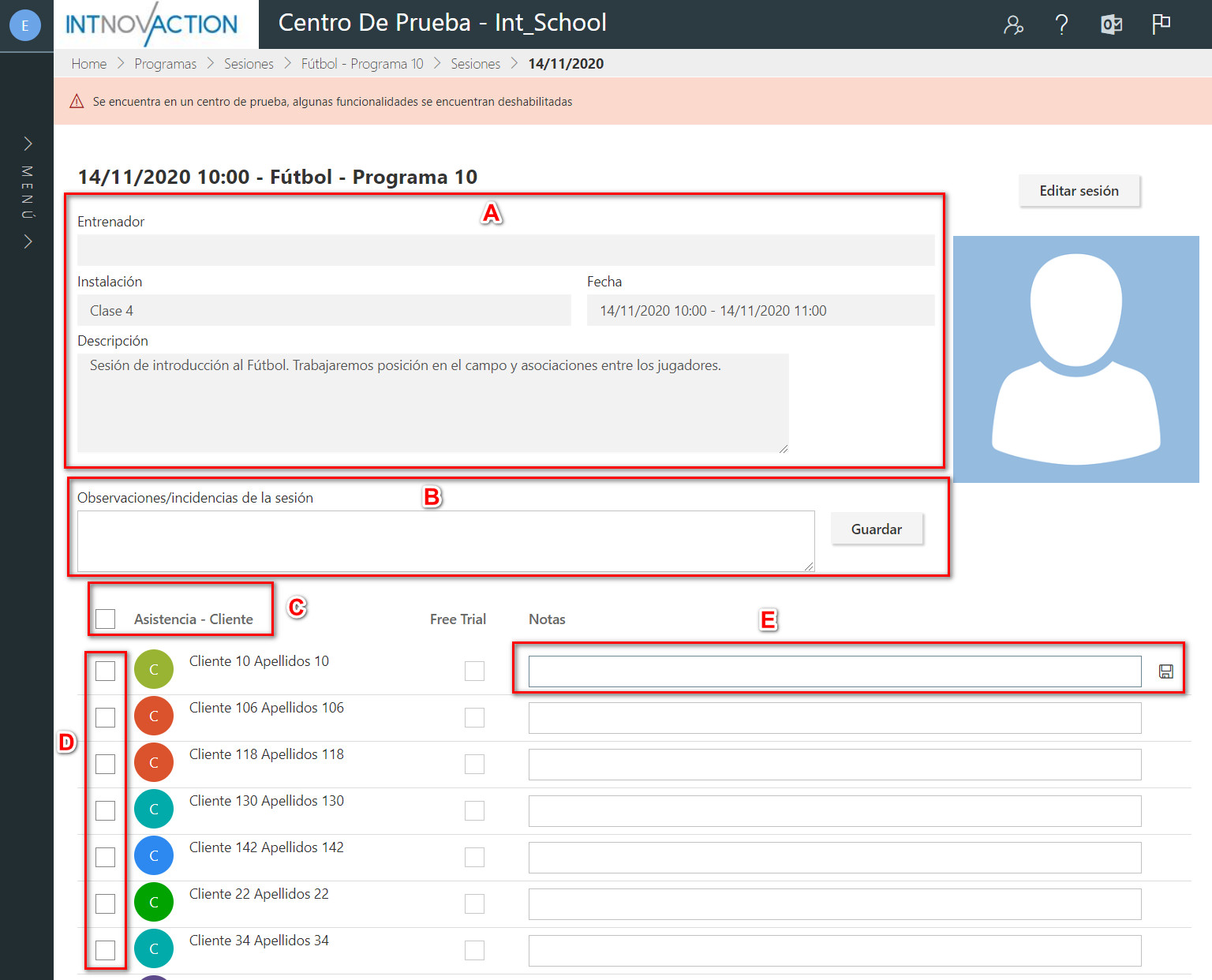Viewport: 1212px width, 980px height.
Task: Click the Descripción text area
Action: (433, 403)
